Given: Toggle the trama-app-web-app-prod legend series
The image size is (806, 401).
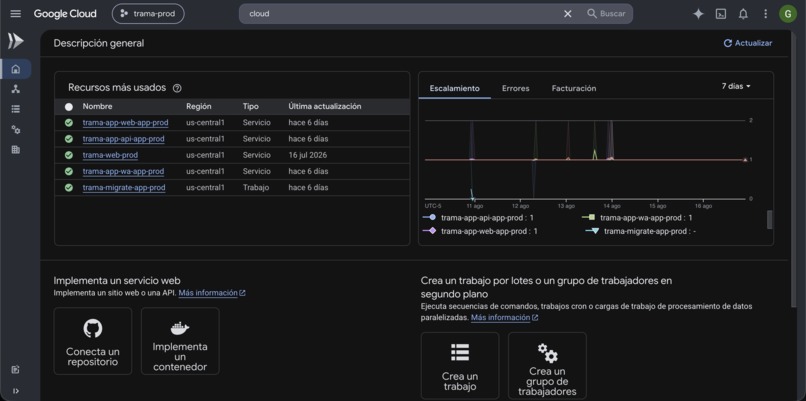Looking at the screenshot, I should 480,231.
